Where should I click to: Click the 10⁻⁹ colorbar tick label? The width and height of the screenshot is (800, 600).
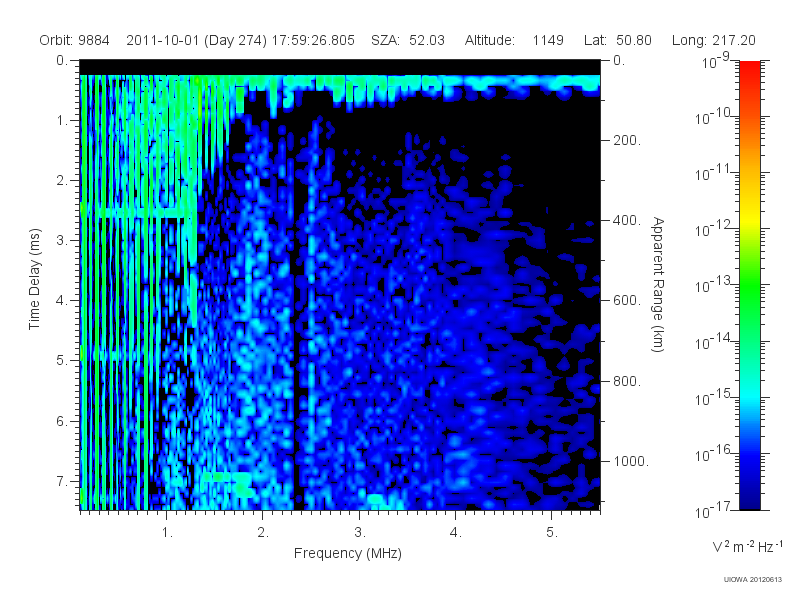716,61
